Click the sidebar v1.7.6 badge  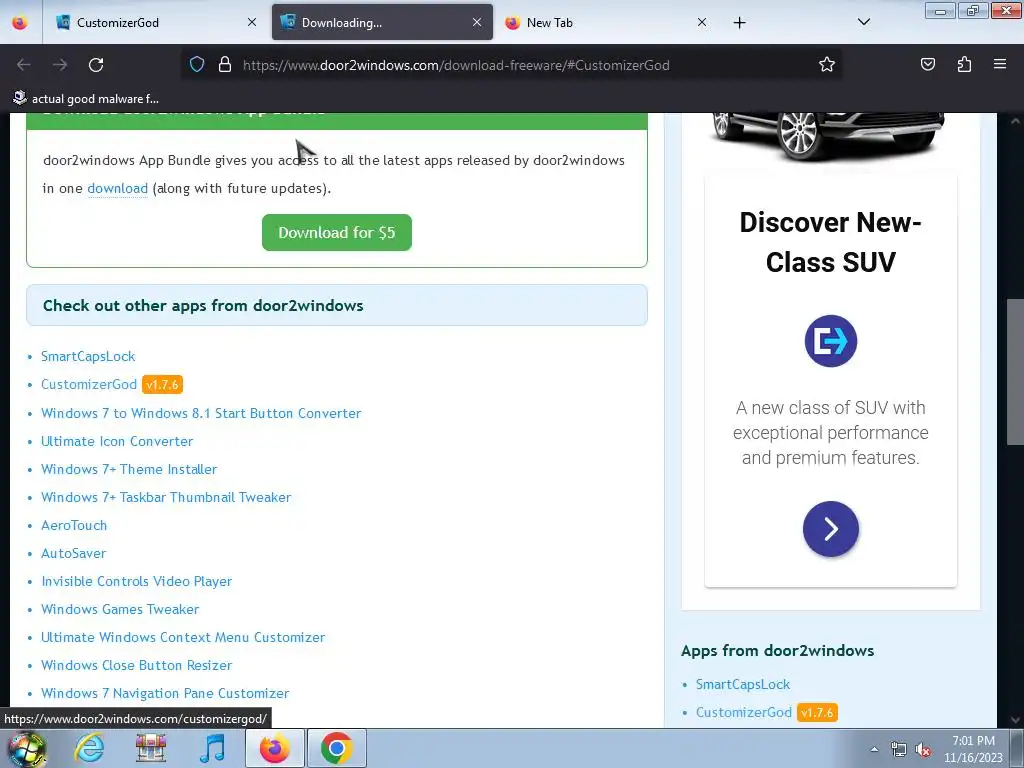pos(817,712)
